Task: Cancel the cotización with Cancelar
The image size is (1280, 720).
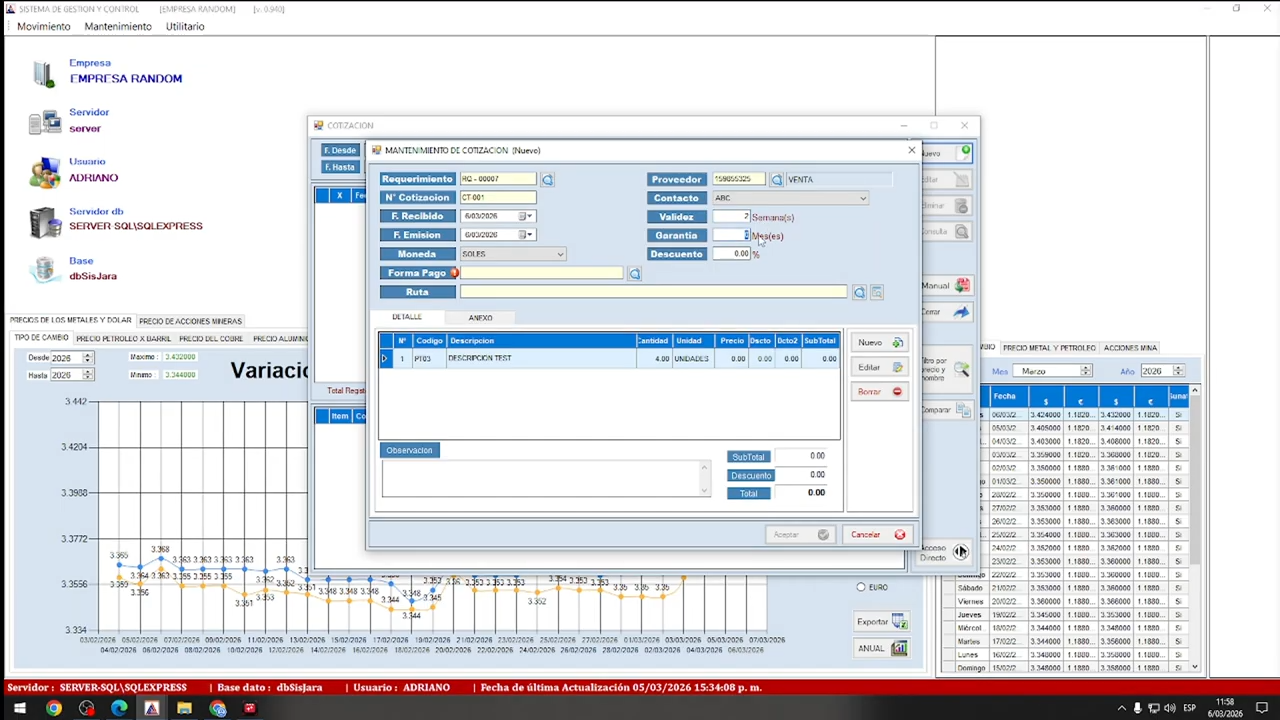Action: point(876,535)
